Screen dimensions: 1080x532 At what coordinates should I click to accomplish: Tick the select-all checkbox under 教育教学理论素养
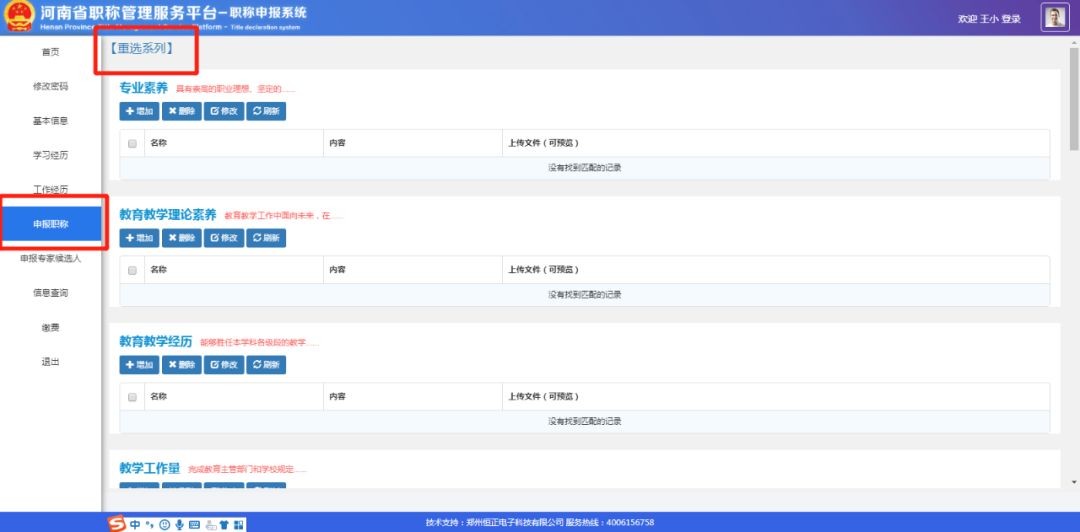pos(132,270)
